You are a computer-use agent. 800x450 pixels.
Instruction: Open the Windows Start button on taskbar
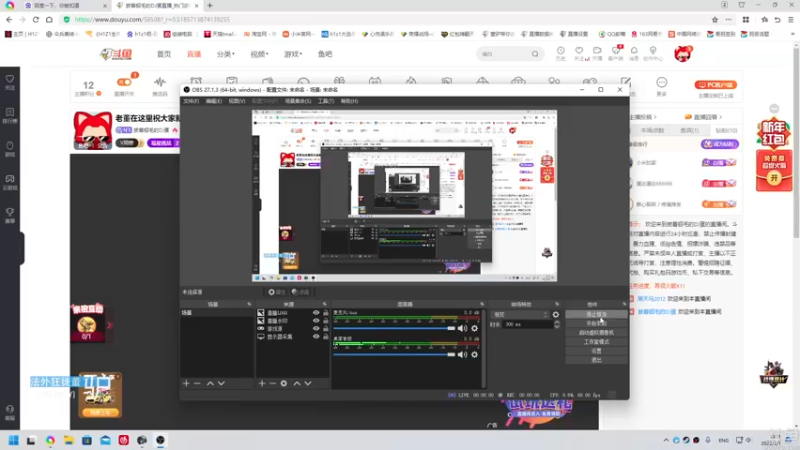point(13,440)
